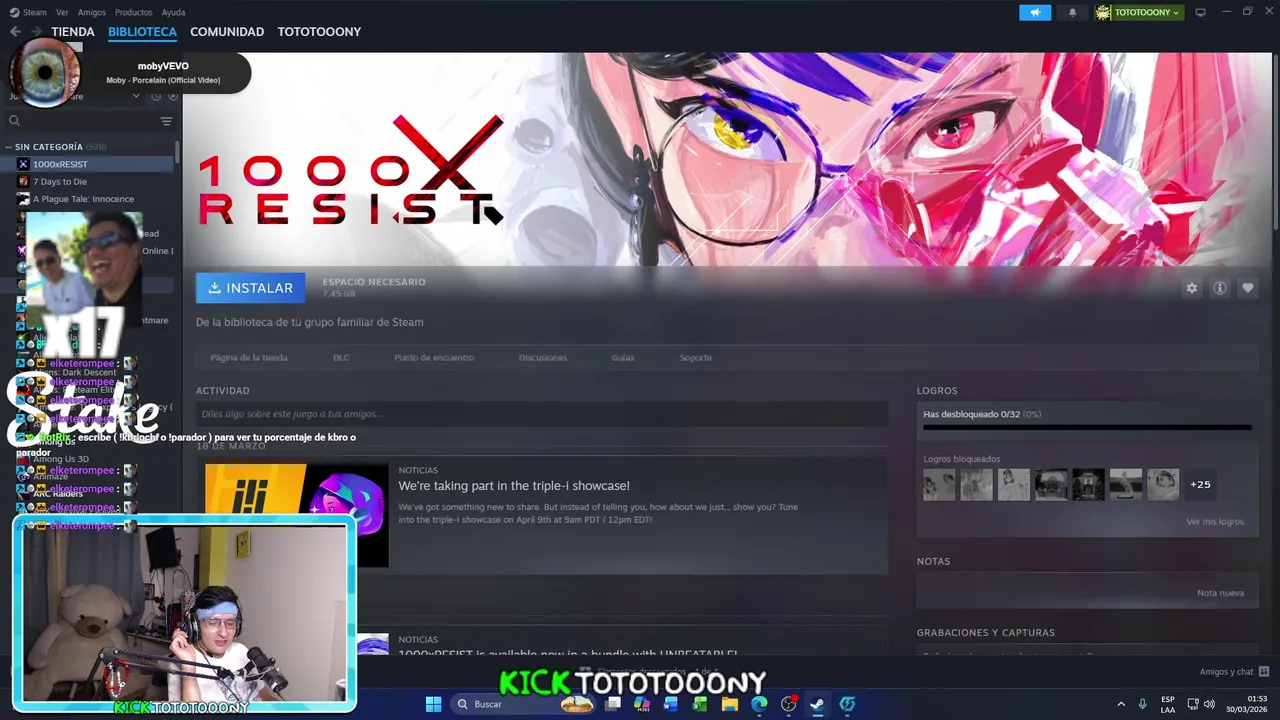
Task: Open the Amigos menu
Action: coord(92,12)
